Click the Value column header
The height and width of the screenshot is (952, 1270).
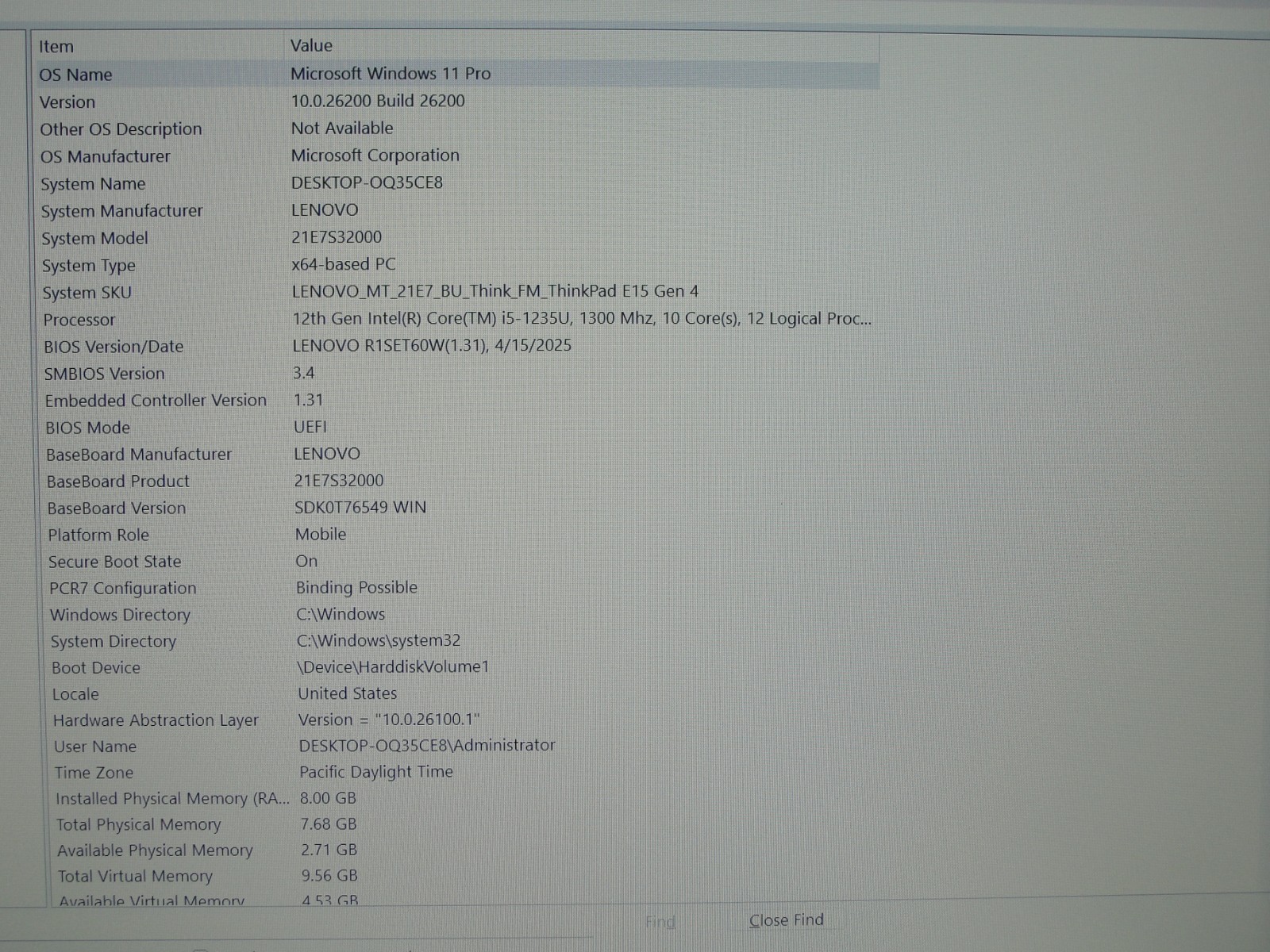pos(311,46)
